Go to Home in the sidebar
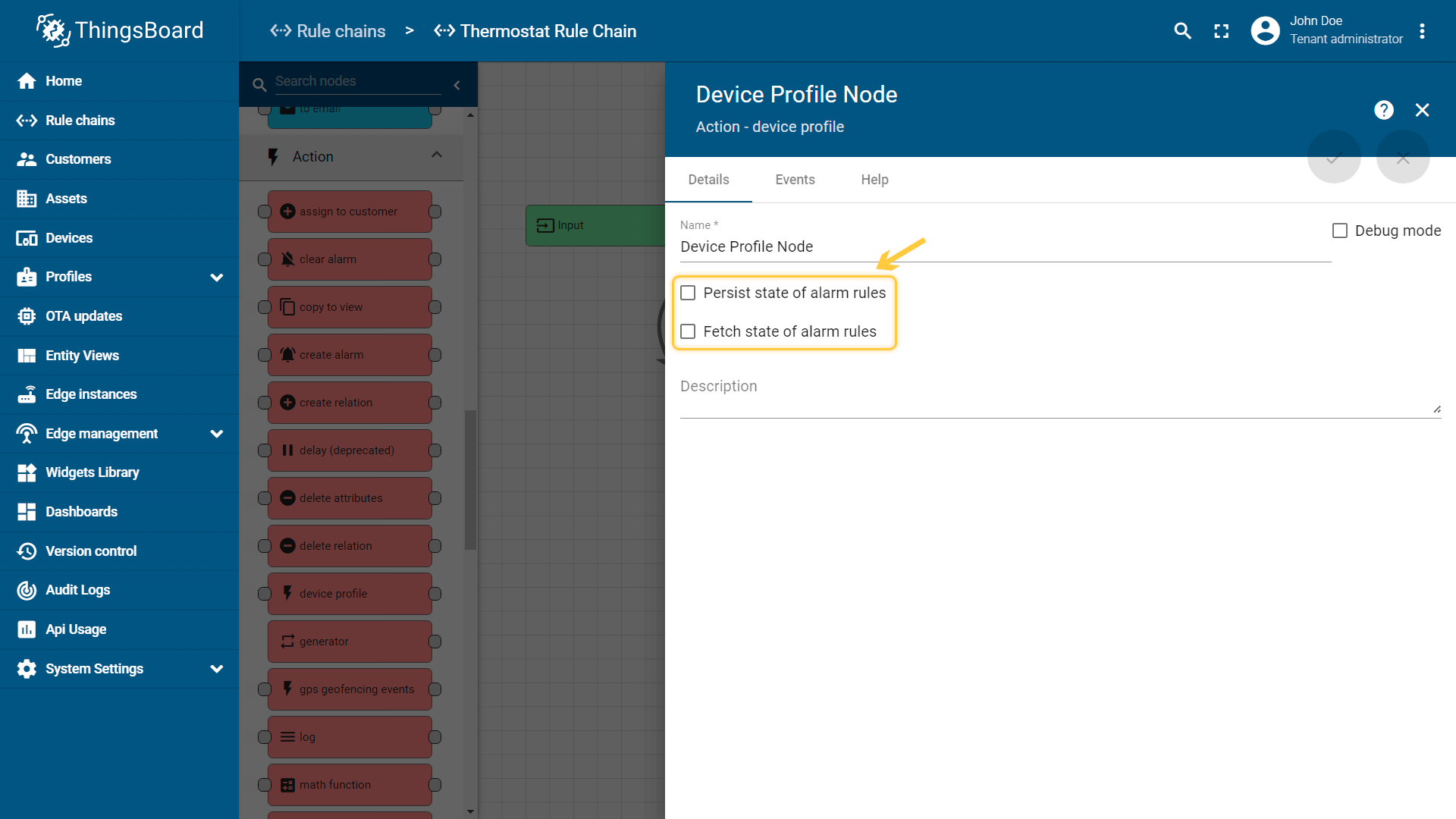Viewport: 1456px width, 819px height. click(119, 81)
